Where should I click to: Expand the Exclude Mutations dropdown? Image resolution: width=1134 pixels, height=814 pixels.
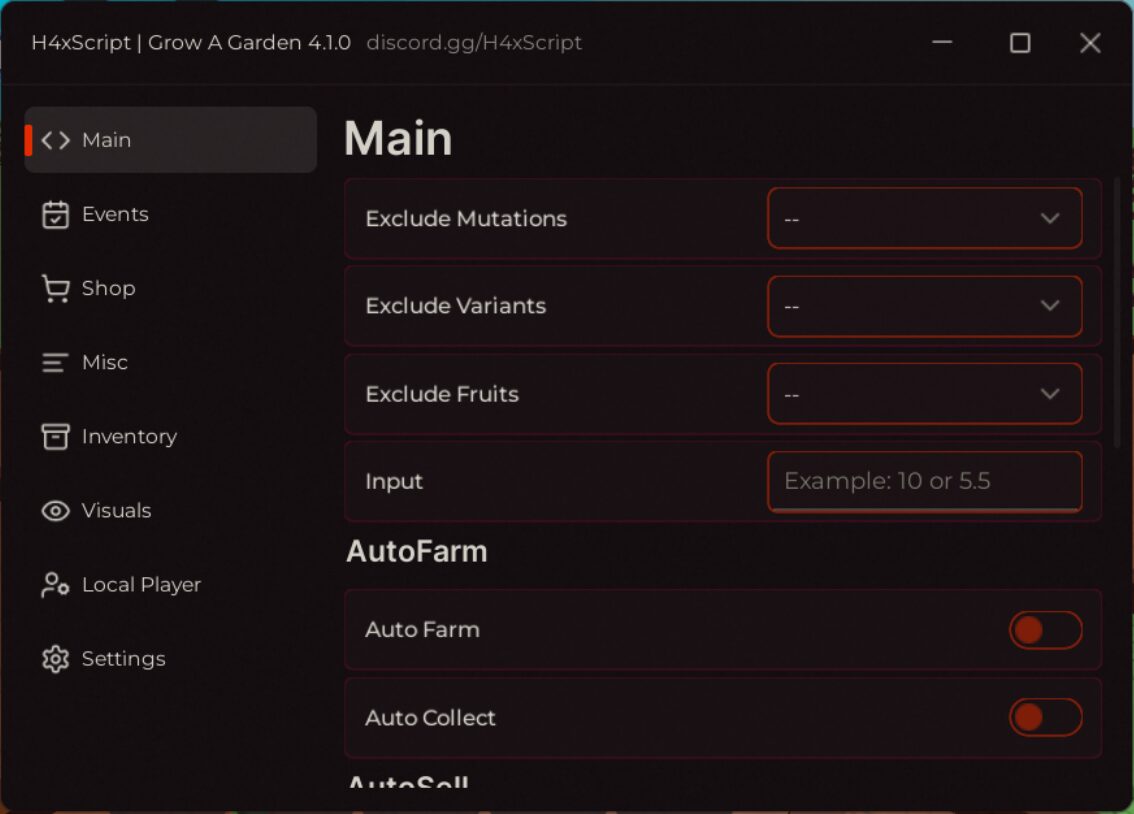[x=924, y=218]
